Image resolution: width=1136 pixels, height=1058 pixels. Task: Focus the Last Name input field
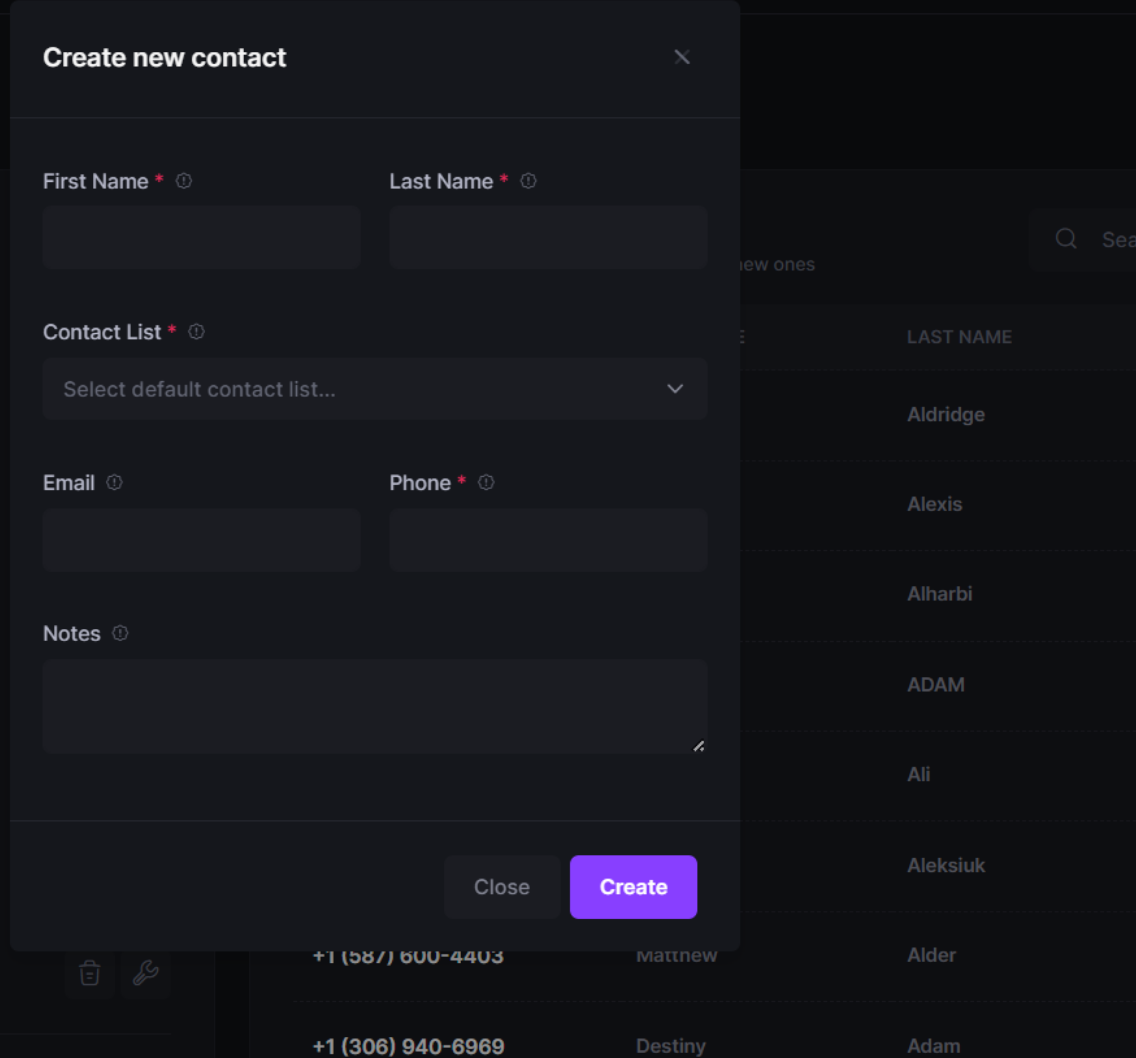548,238
